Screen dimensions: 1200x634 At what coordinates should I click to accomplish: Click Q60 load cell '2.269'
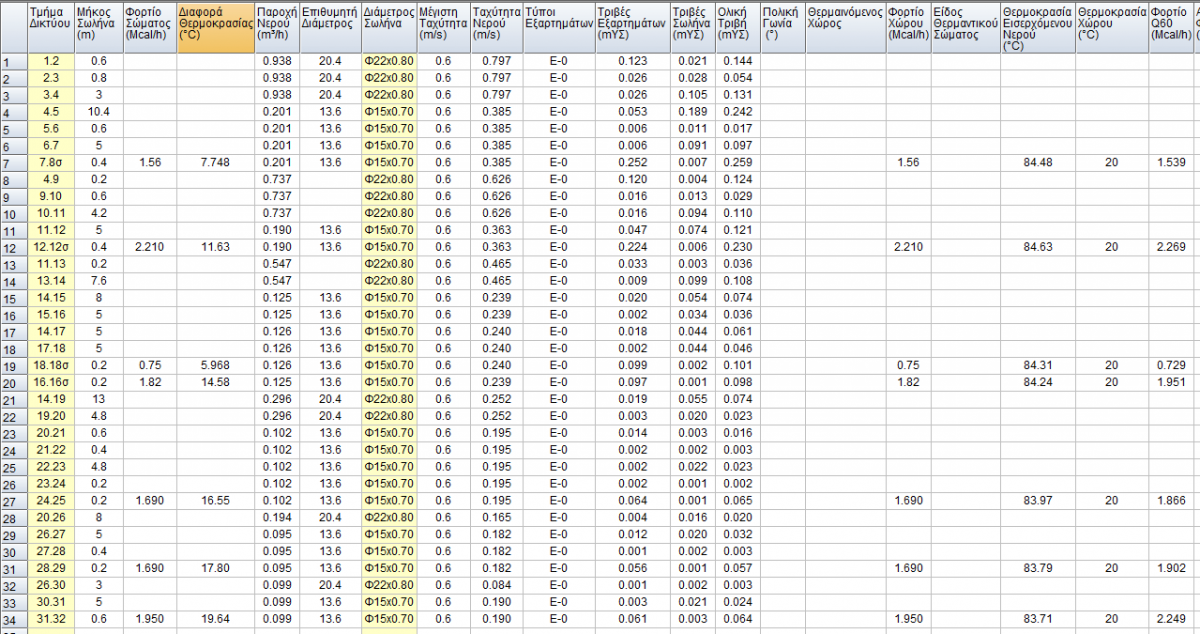(x=1170, y=247)
